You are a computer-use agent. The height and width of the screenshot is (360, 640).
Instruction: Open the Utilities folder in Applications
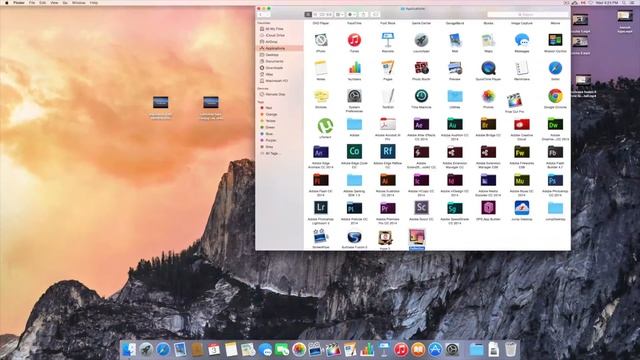(x=455, y=97)
